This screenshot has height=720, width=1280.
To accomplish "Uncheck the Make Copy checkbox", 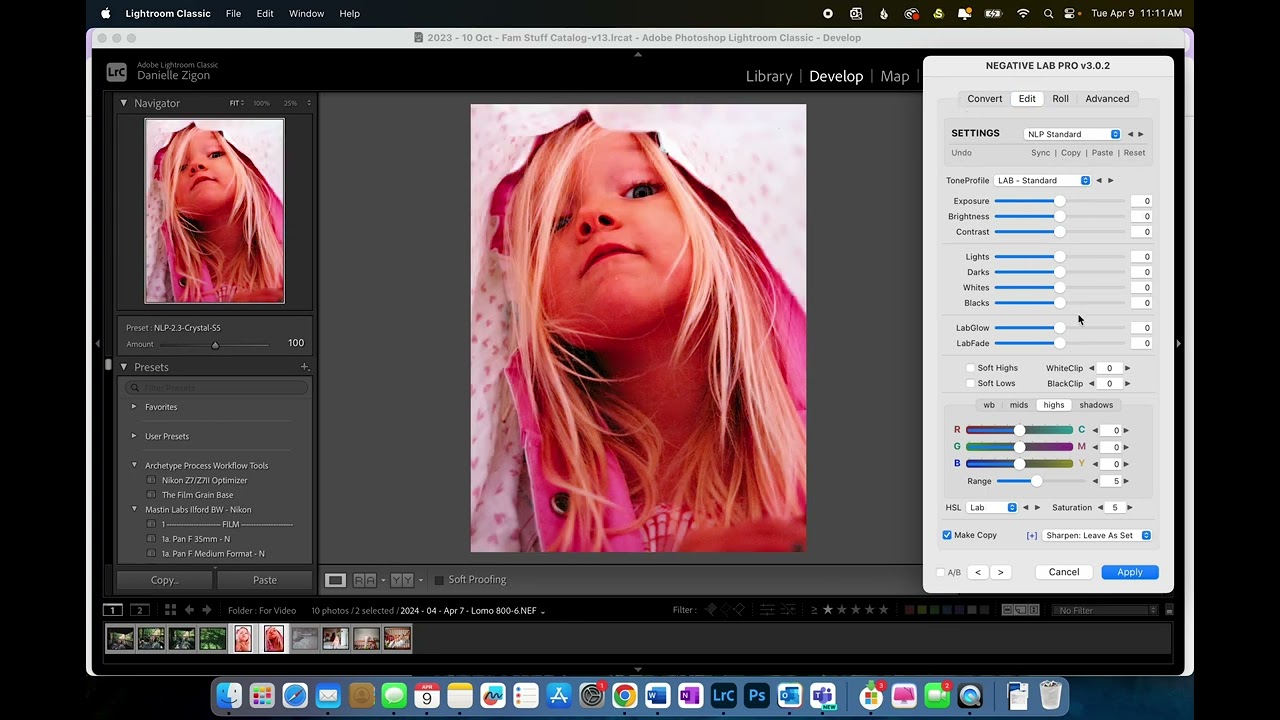I will pos(947,535).
